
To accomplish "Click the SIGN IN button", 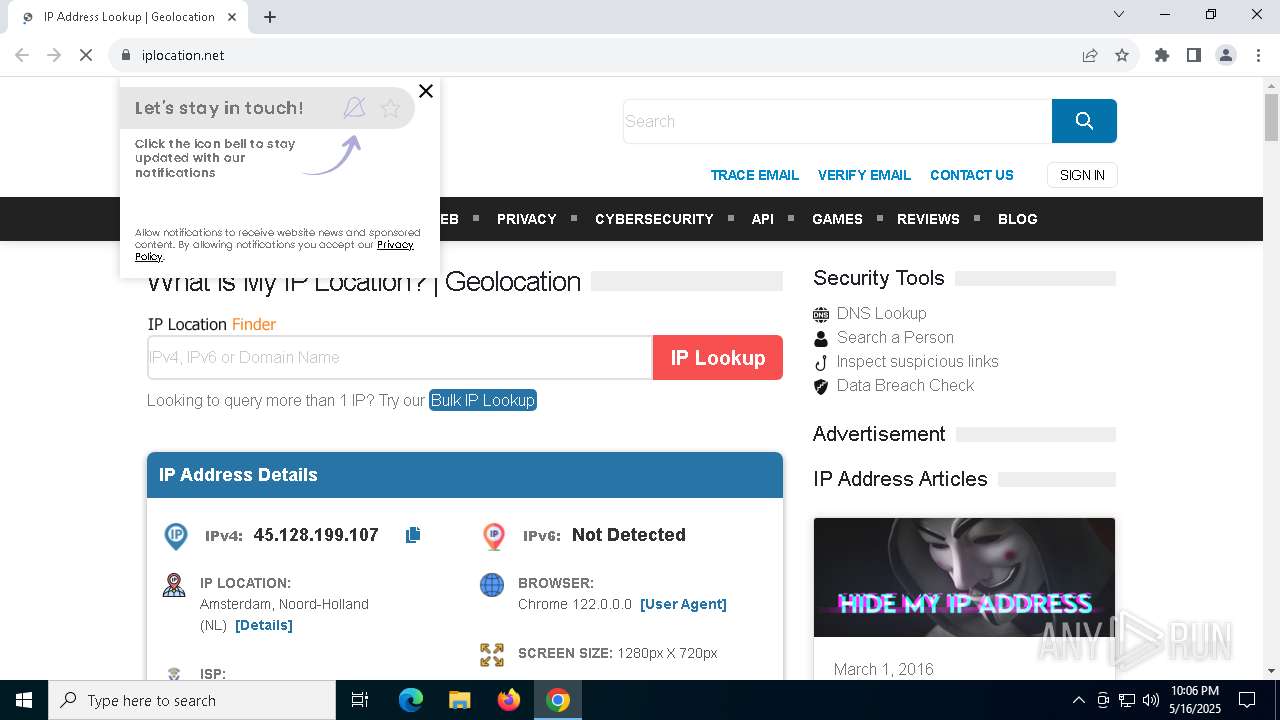I will [x=1082, y=175].
